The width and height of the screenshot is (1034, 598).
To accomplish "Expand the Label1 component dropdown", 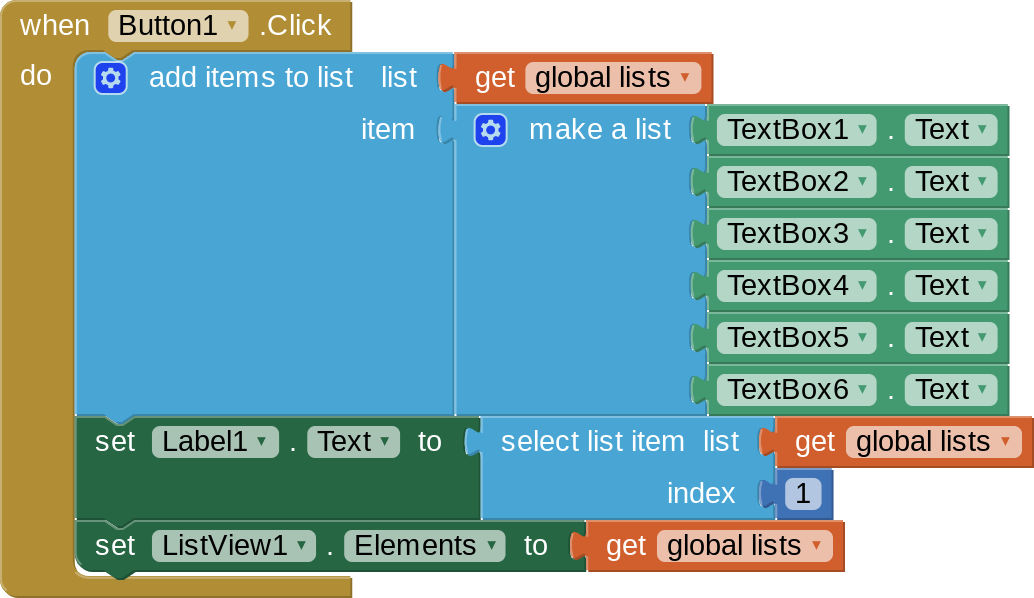I will pyautogui.click(x=215, y=442).
